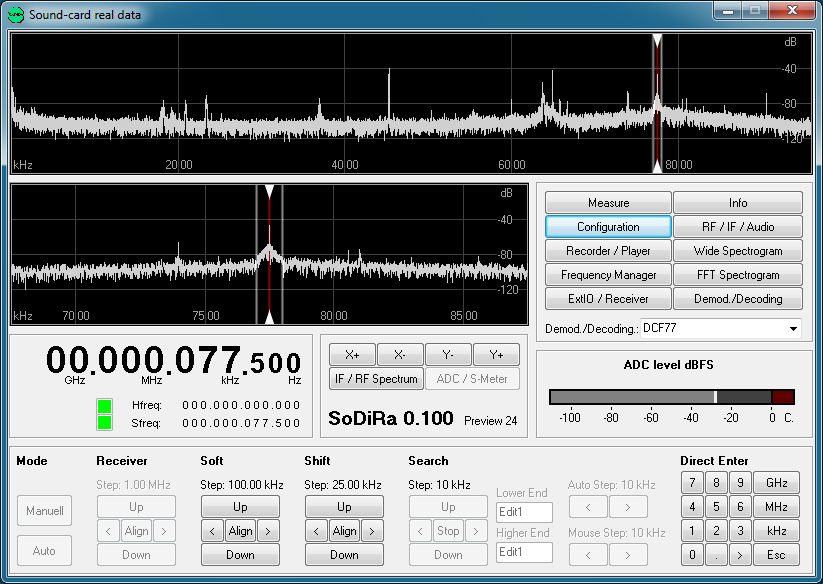Click the Sfreq value 000.000.077.500
The width and height of the screenshot is (823, 584).
click(241, 423)
